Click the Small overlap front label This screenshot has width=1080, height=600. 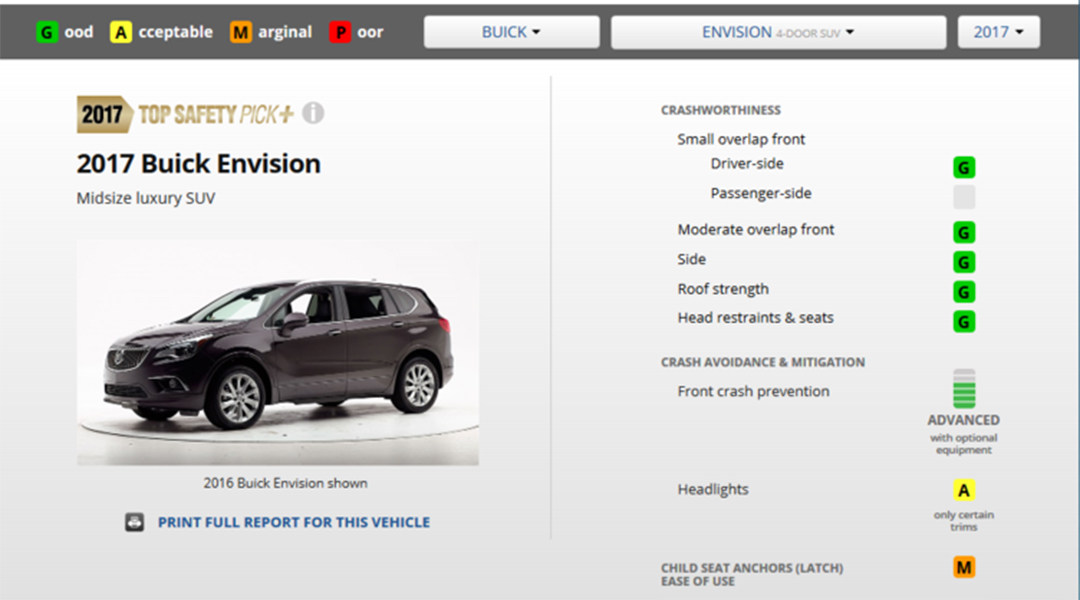741,139
